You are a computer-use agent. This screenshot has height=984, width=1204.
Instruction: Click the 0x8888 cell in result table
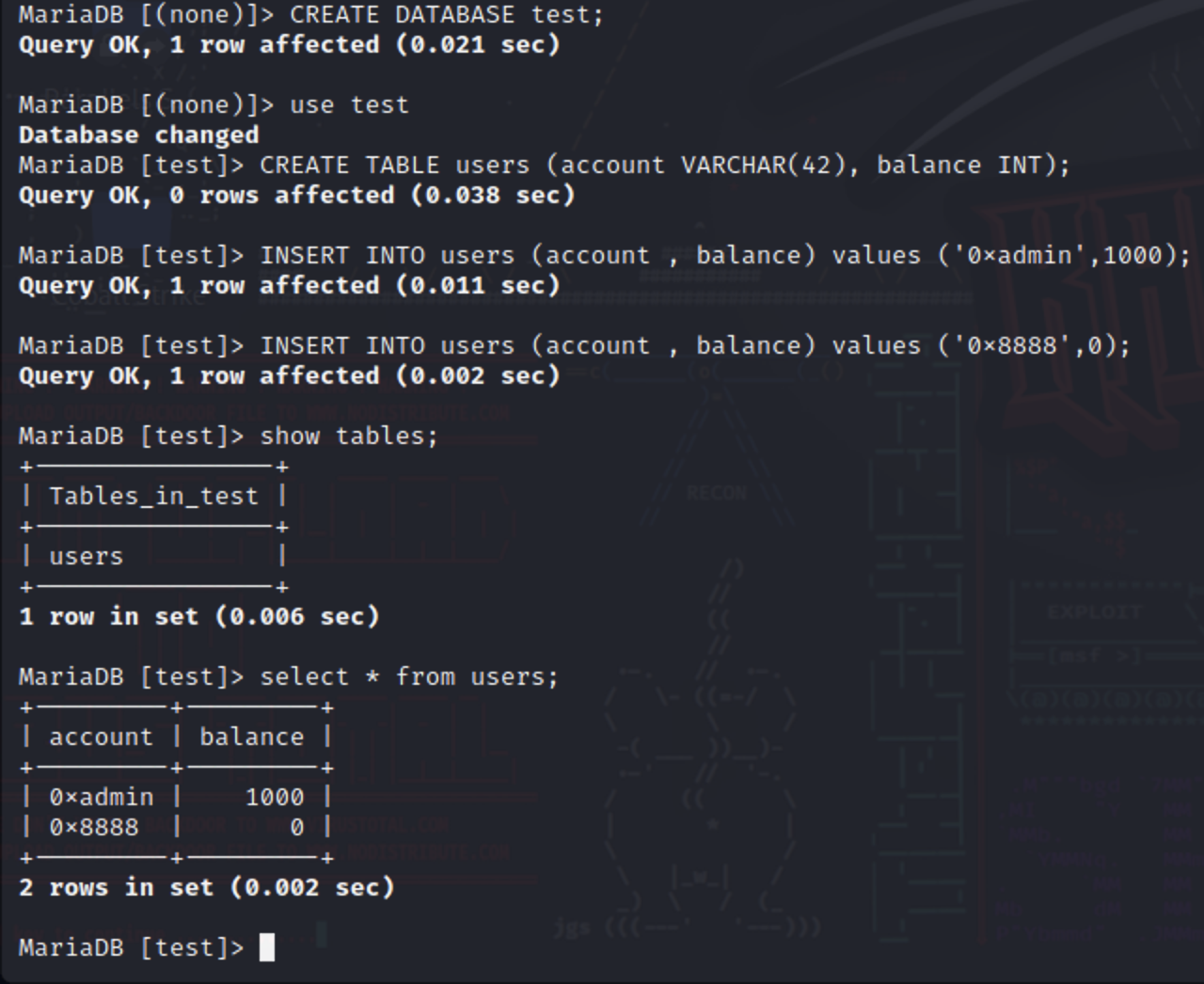(93, 827)
